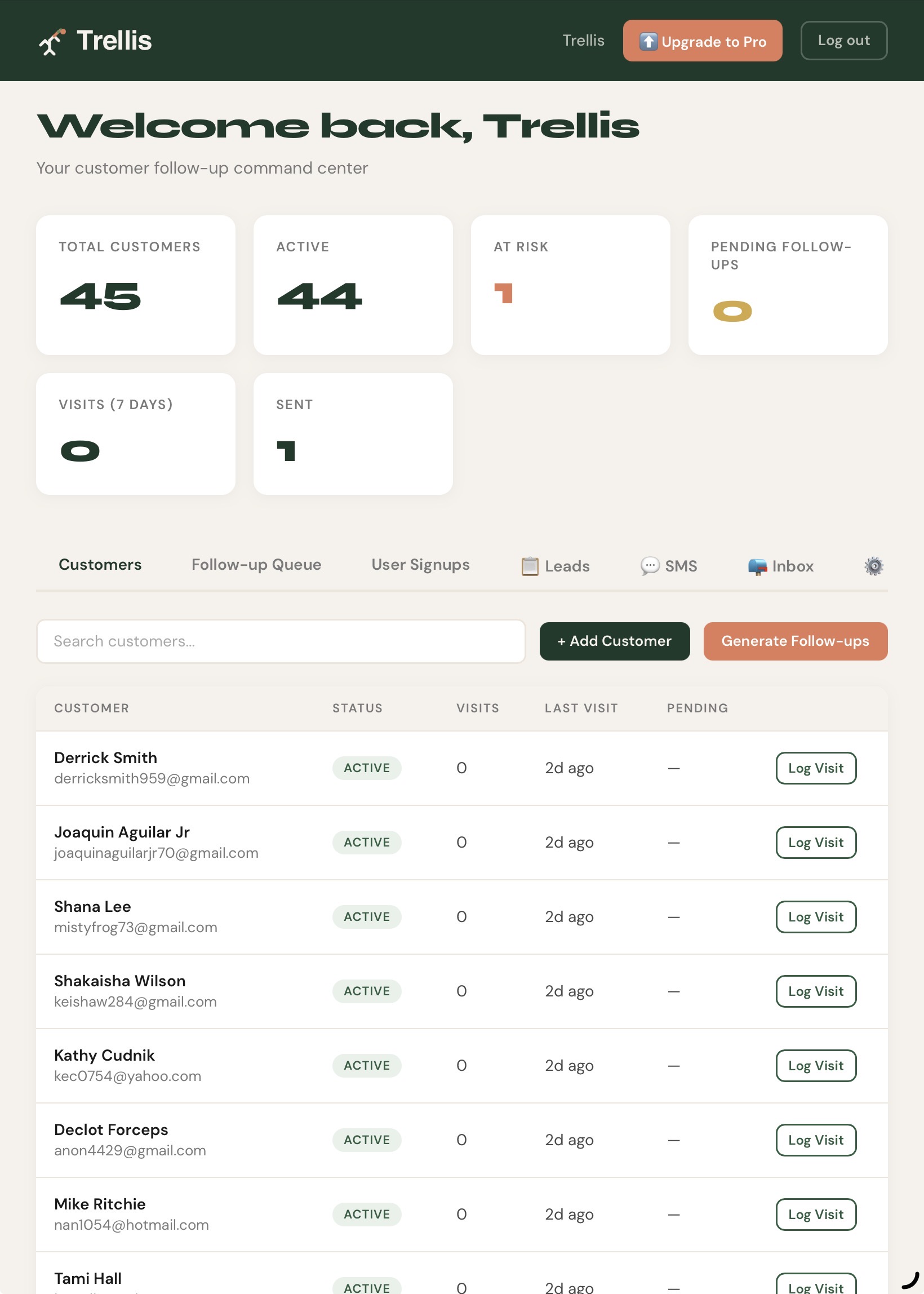Open Leads tab with clipboard icon
Viewport: 924px width, 1294px height.
(556, 566)
